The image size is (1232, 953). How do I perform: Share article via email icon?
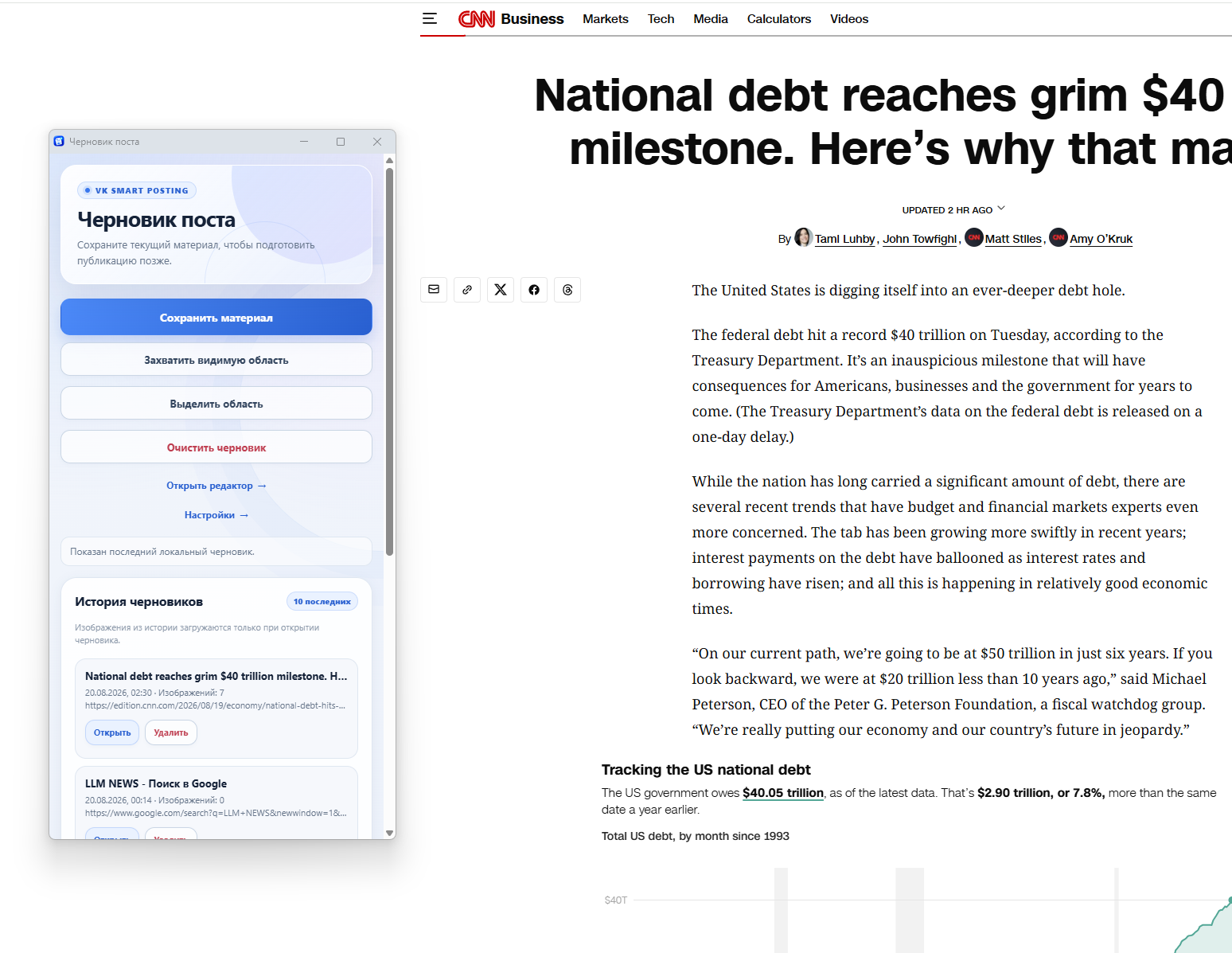(434, 290)
